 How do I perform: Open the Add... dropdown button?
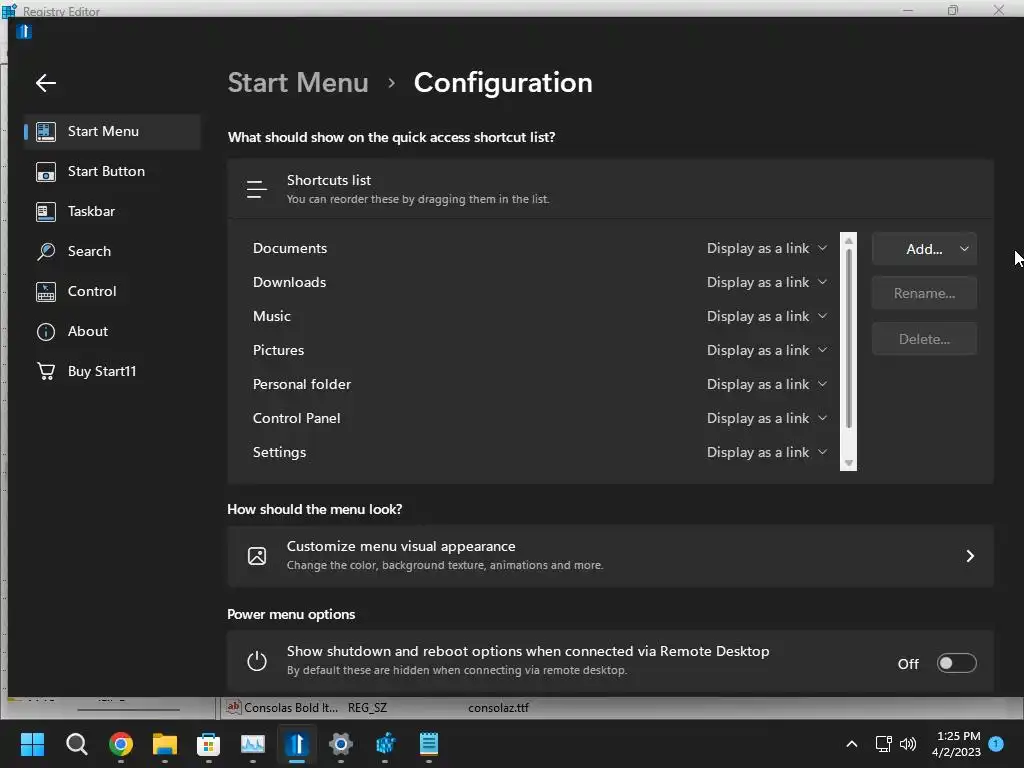tap(924, 249)
